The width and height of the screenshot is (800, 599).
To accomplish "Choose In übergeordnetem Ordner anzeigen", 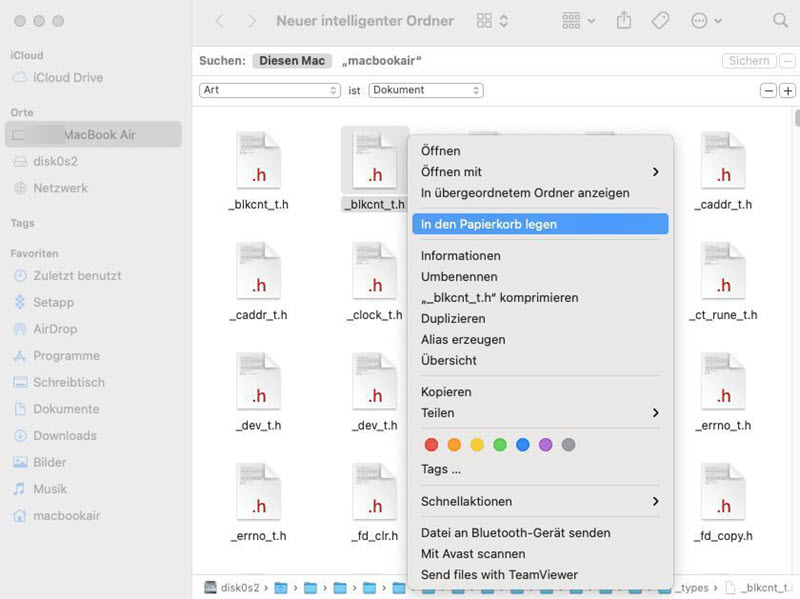I will pos(540,193).
